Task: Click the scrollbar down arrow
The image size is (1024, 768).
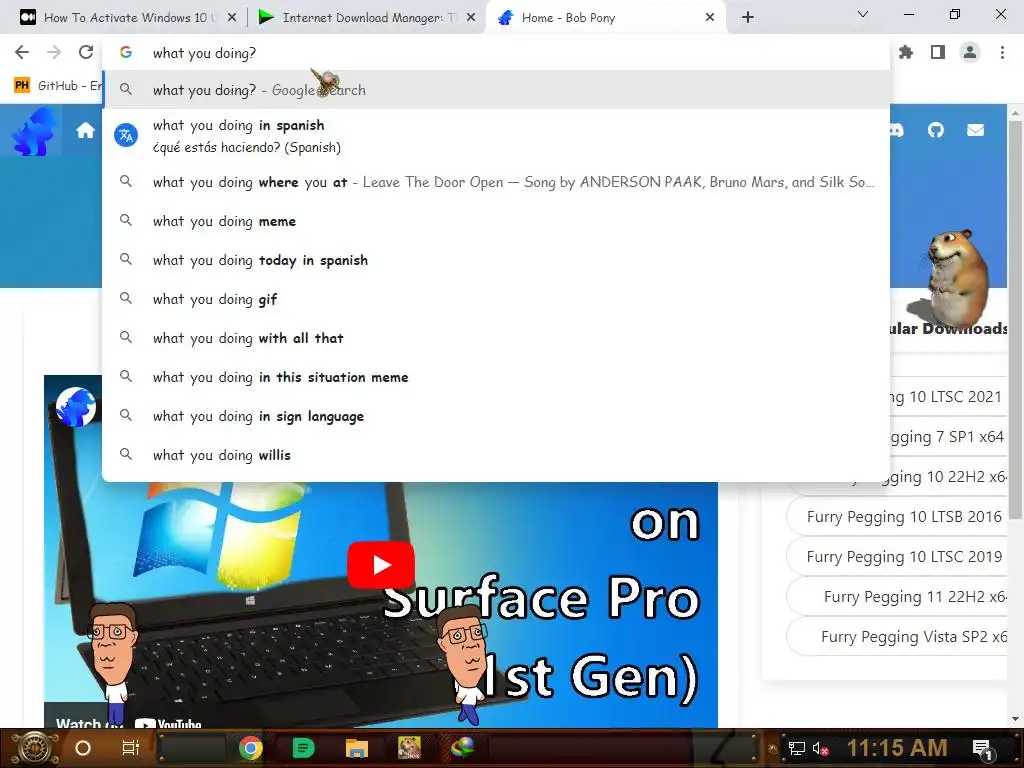Action: tap(1016, 720)
